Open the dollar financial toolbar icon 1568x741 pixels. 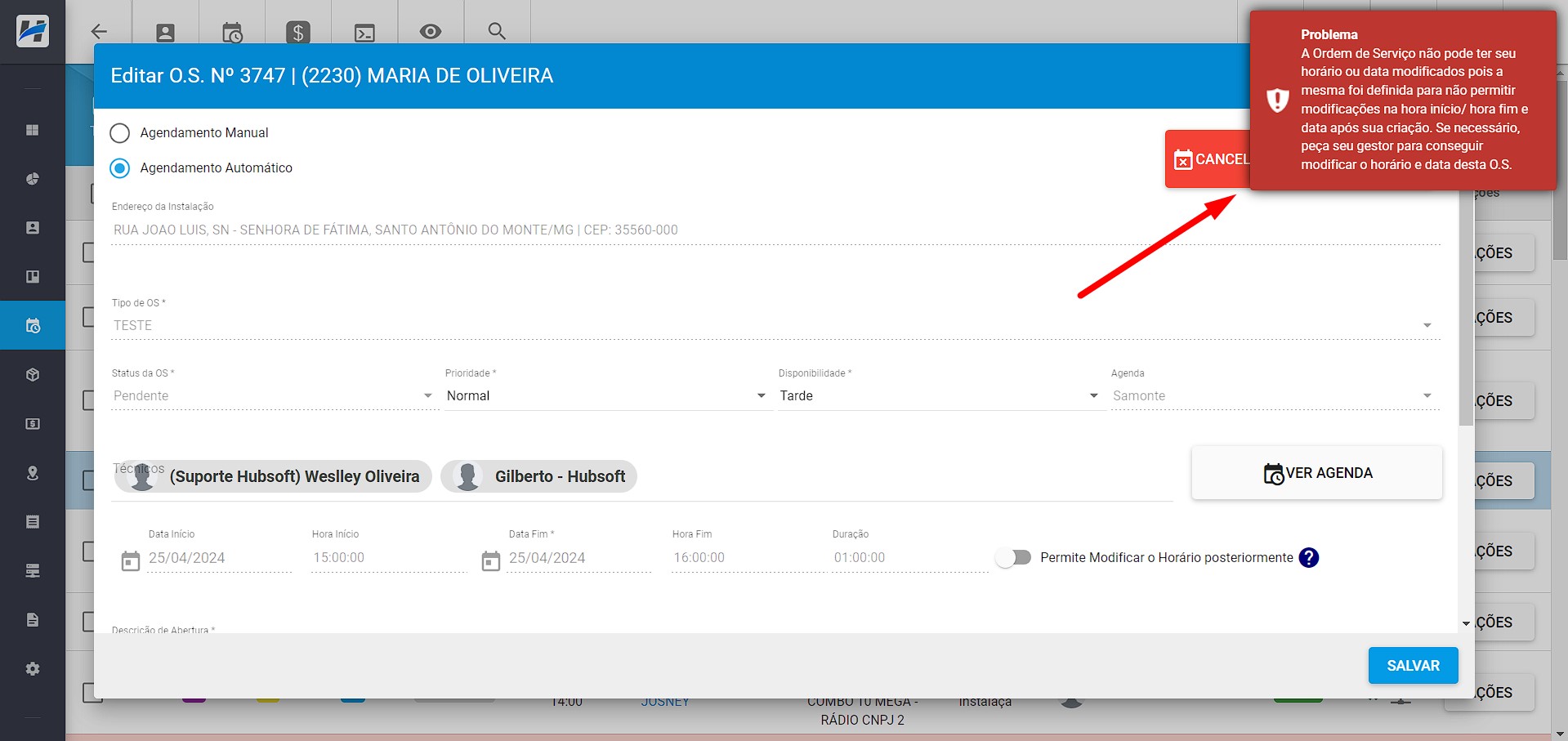coord(298,33)
